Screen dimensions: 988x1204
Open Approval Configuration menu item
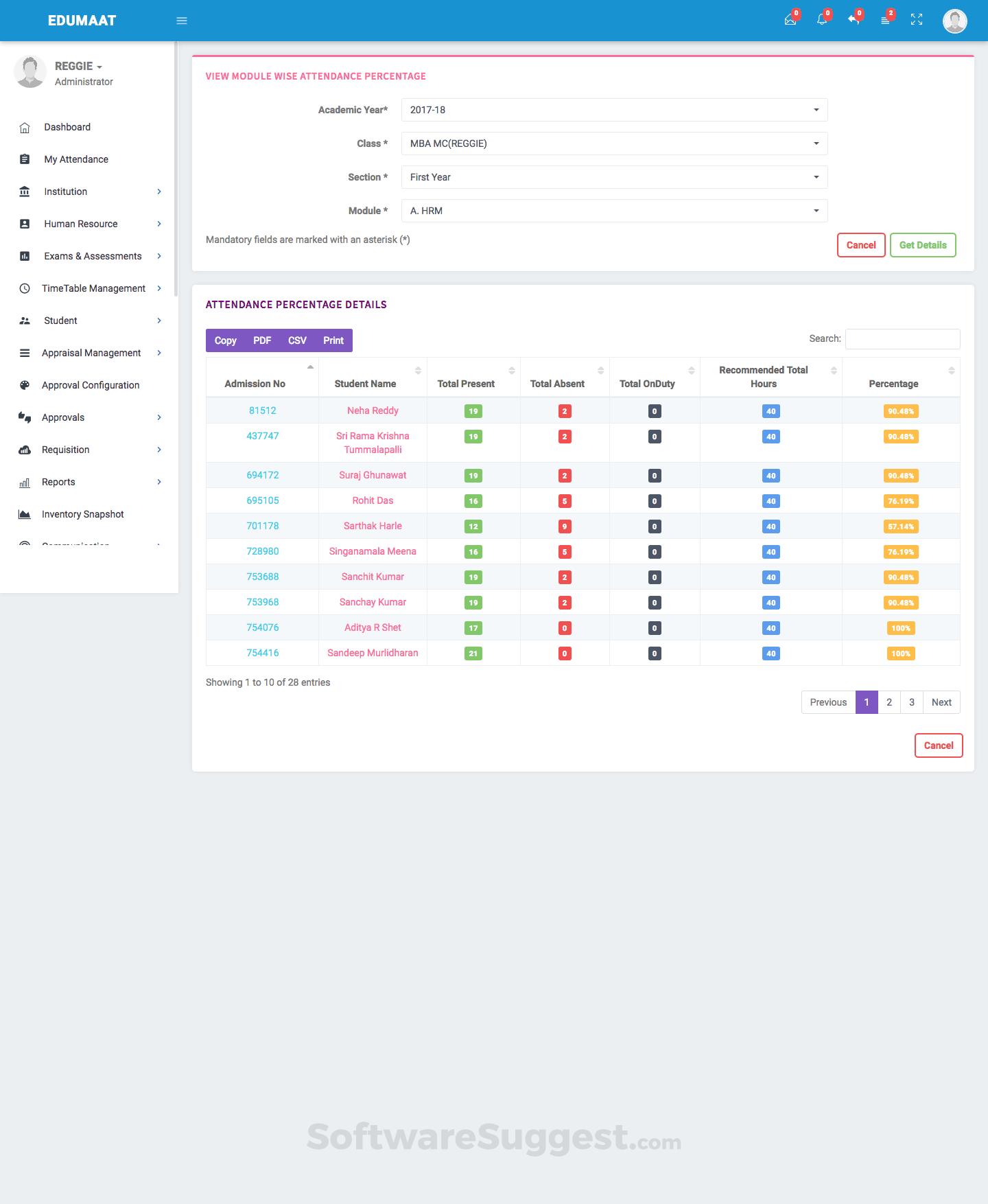tap(90, 385)
